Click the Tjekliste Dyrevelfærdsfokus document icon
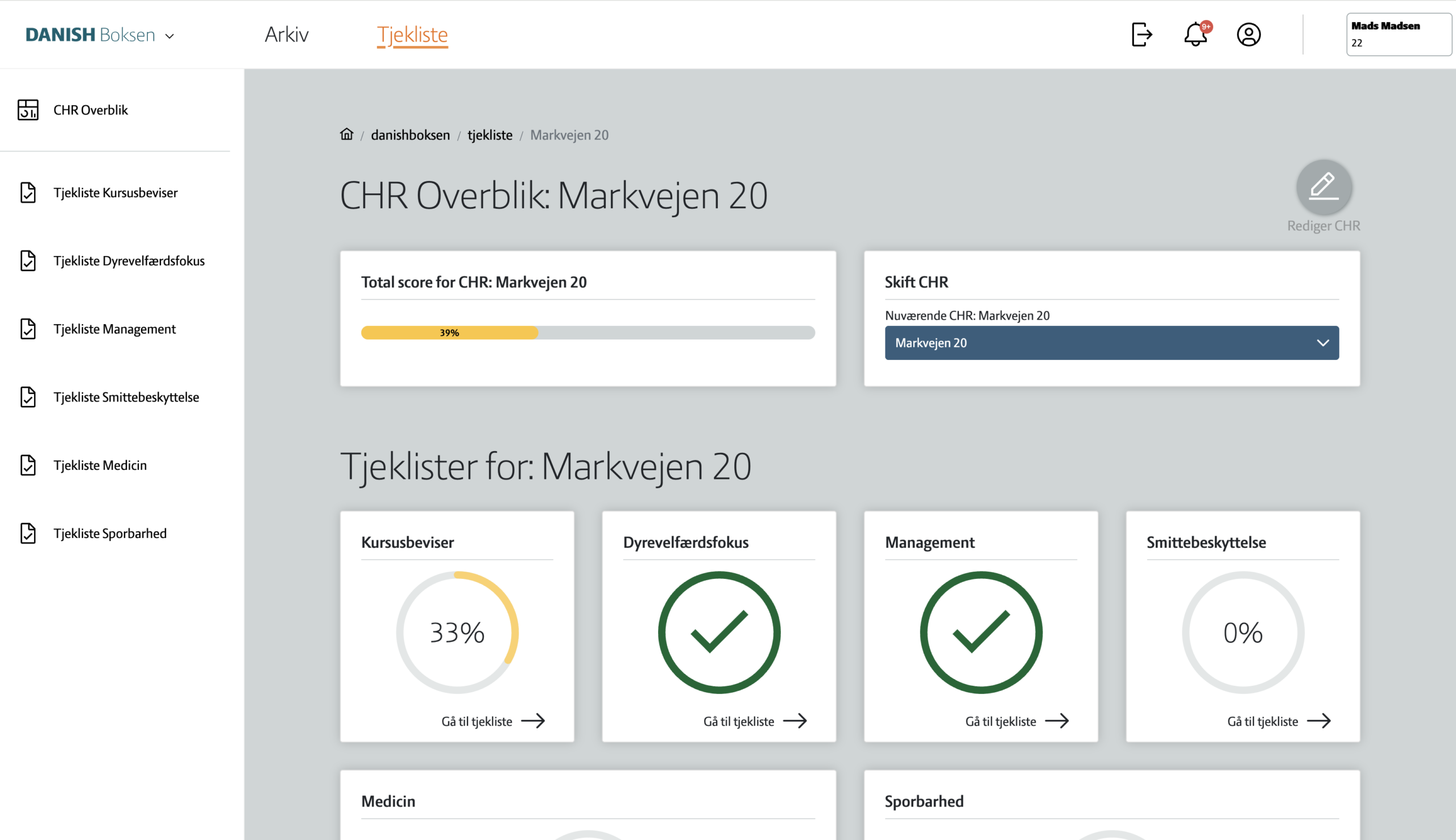 [x=28, y=261]
